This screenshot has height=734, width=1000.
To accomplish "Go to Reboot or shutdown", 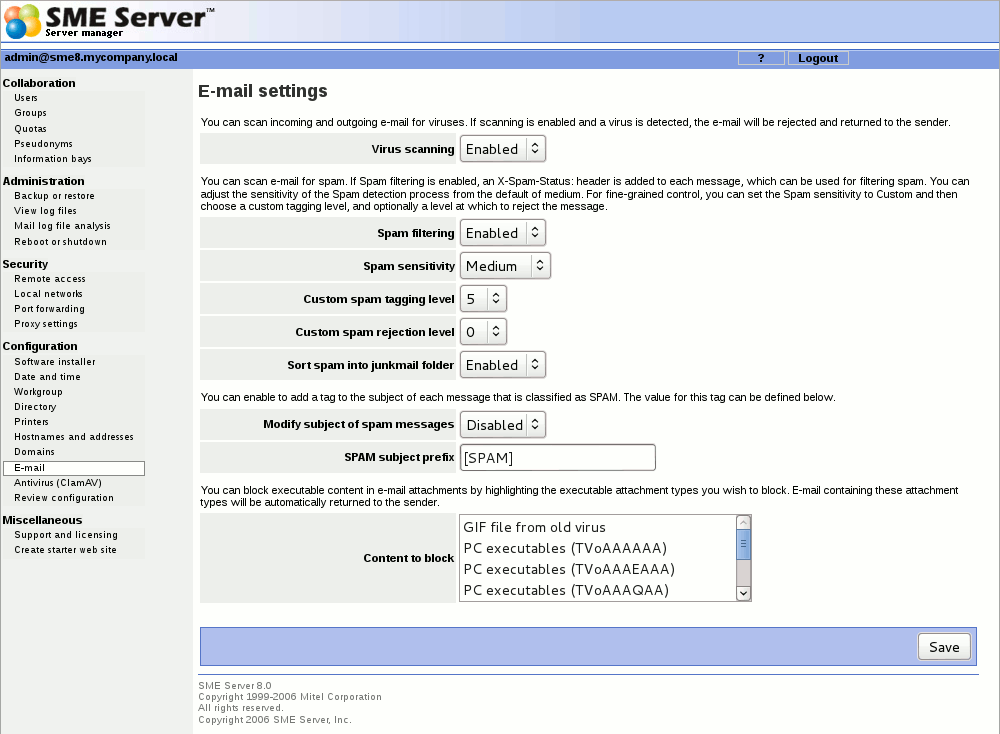I will (61, 242).
